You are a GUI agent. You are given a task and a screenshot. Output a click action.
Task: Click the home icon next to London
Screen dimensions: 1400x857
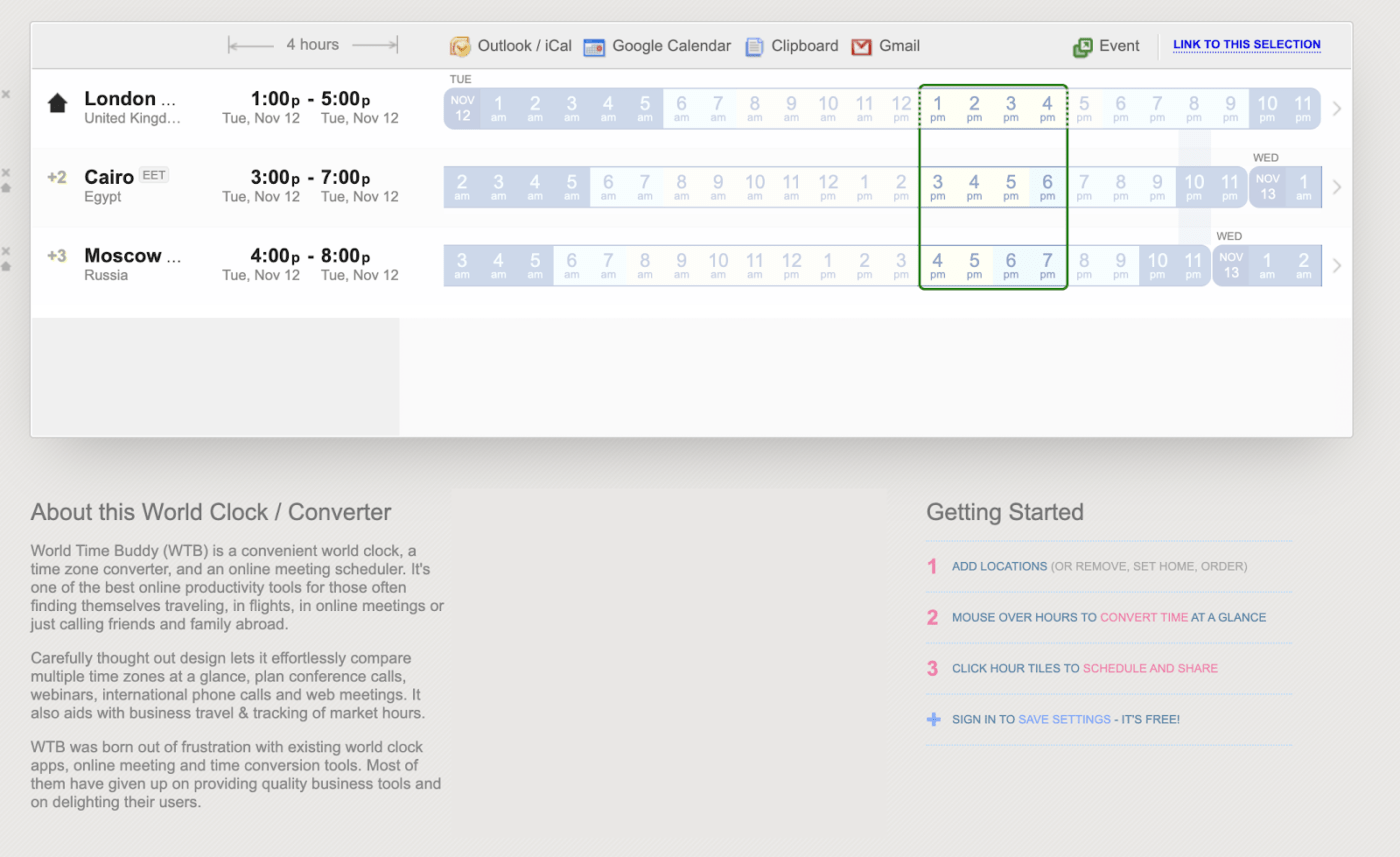tap(57, 102)
